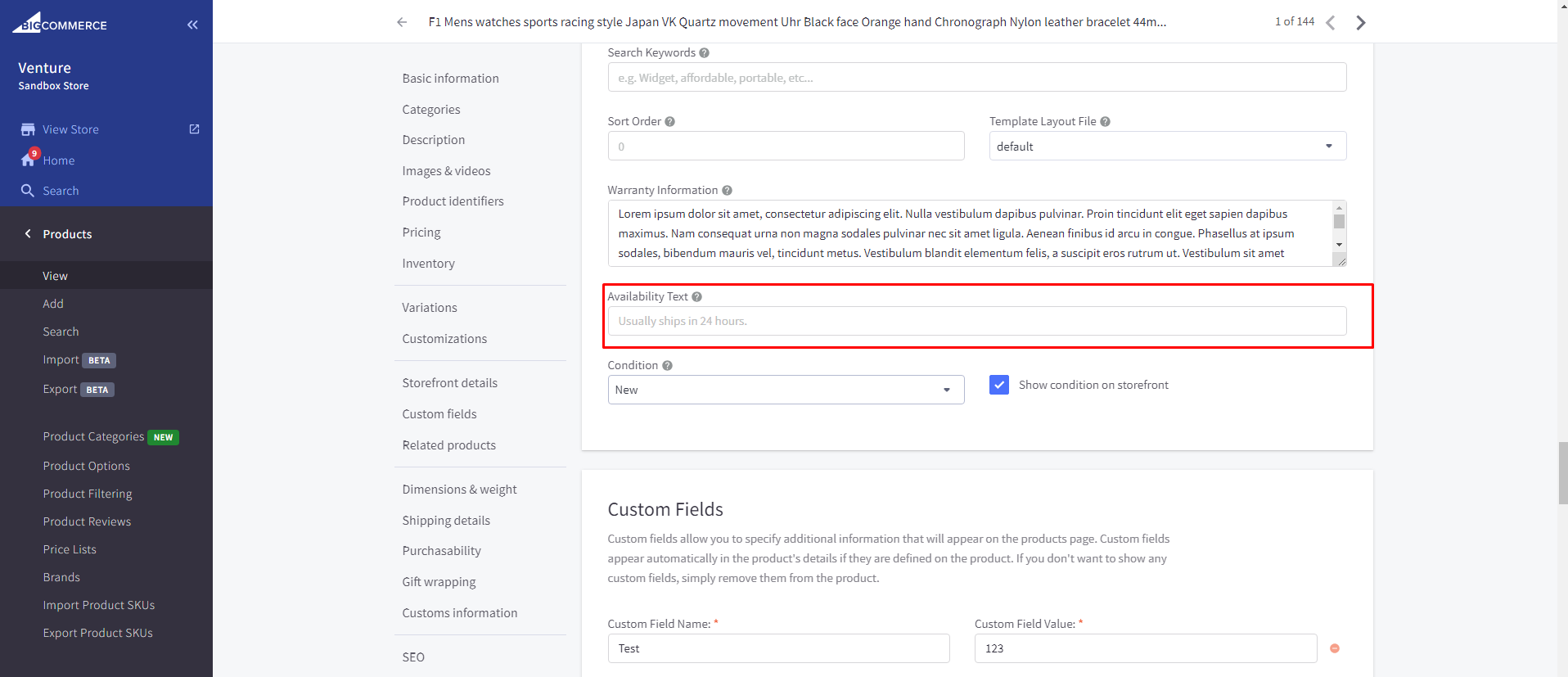Open the Condition dropdown set to New
The width and height of the screenshot is (1568, 677).
click(x=786, y=390)
